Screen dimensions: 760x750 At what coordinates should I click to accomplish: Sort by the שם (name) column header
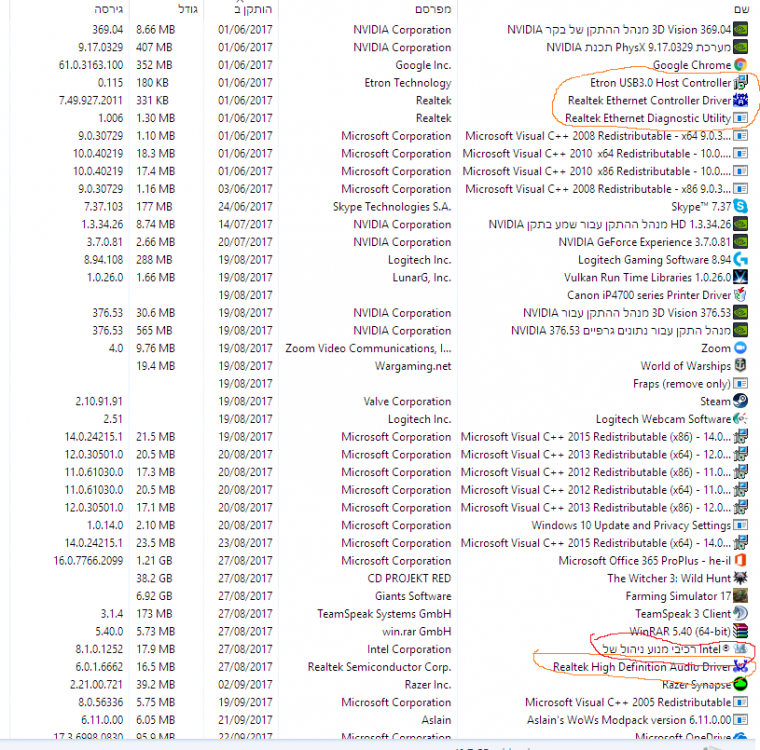pyautogui.click(x=742, y=9)
